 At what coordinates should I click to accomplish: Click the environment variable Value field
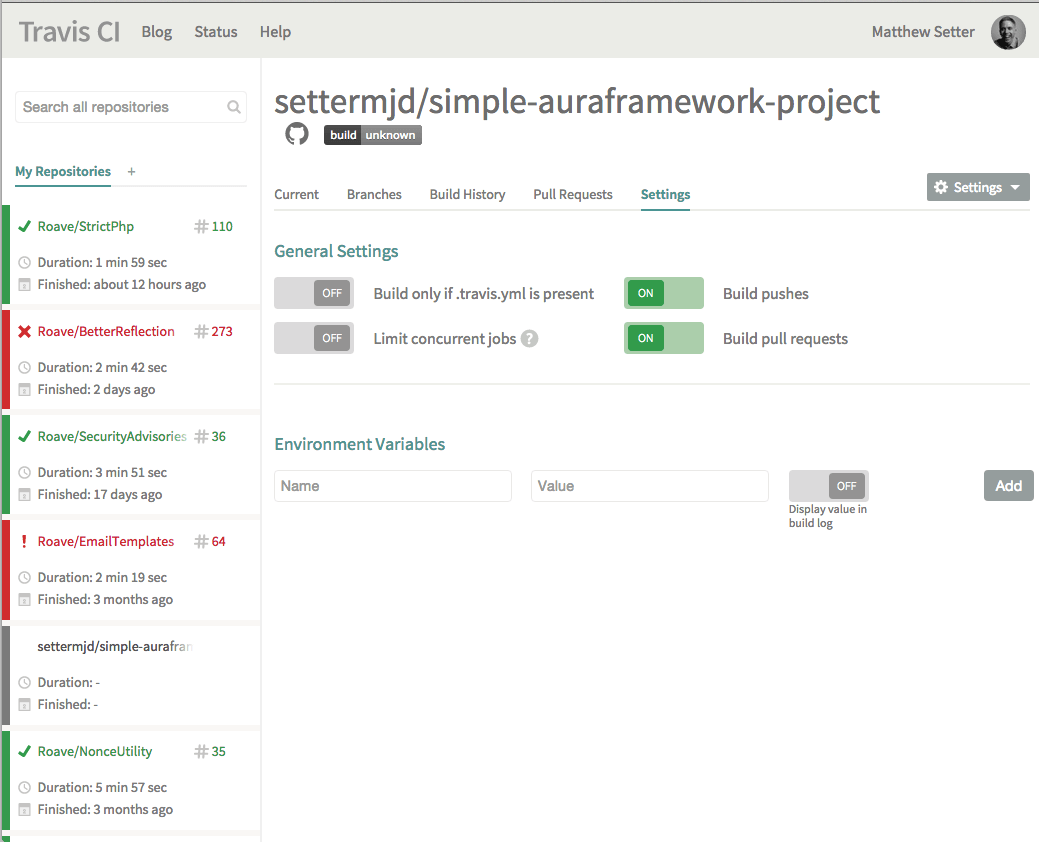[x=650, y=486]
